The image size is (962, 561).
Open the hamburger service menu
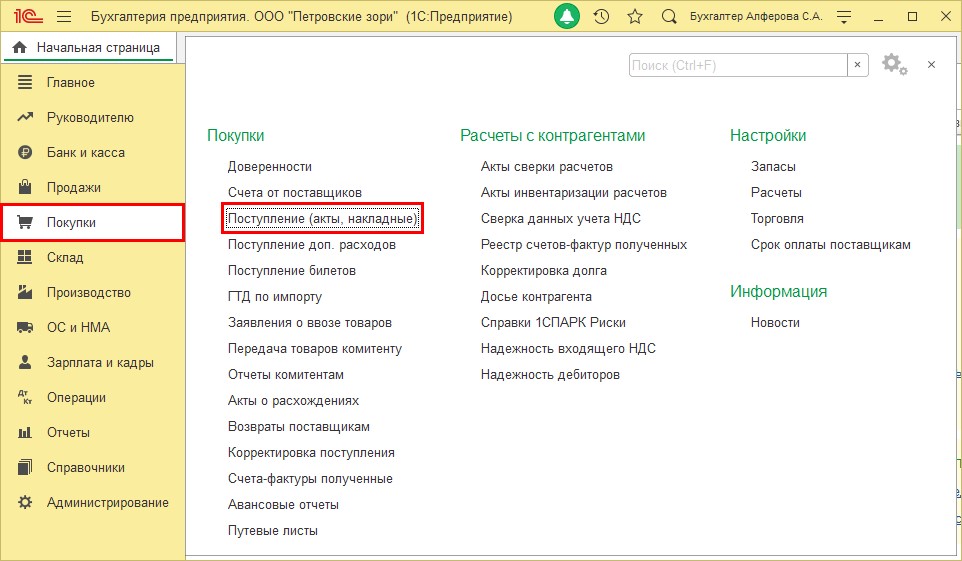[64, 17]
